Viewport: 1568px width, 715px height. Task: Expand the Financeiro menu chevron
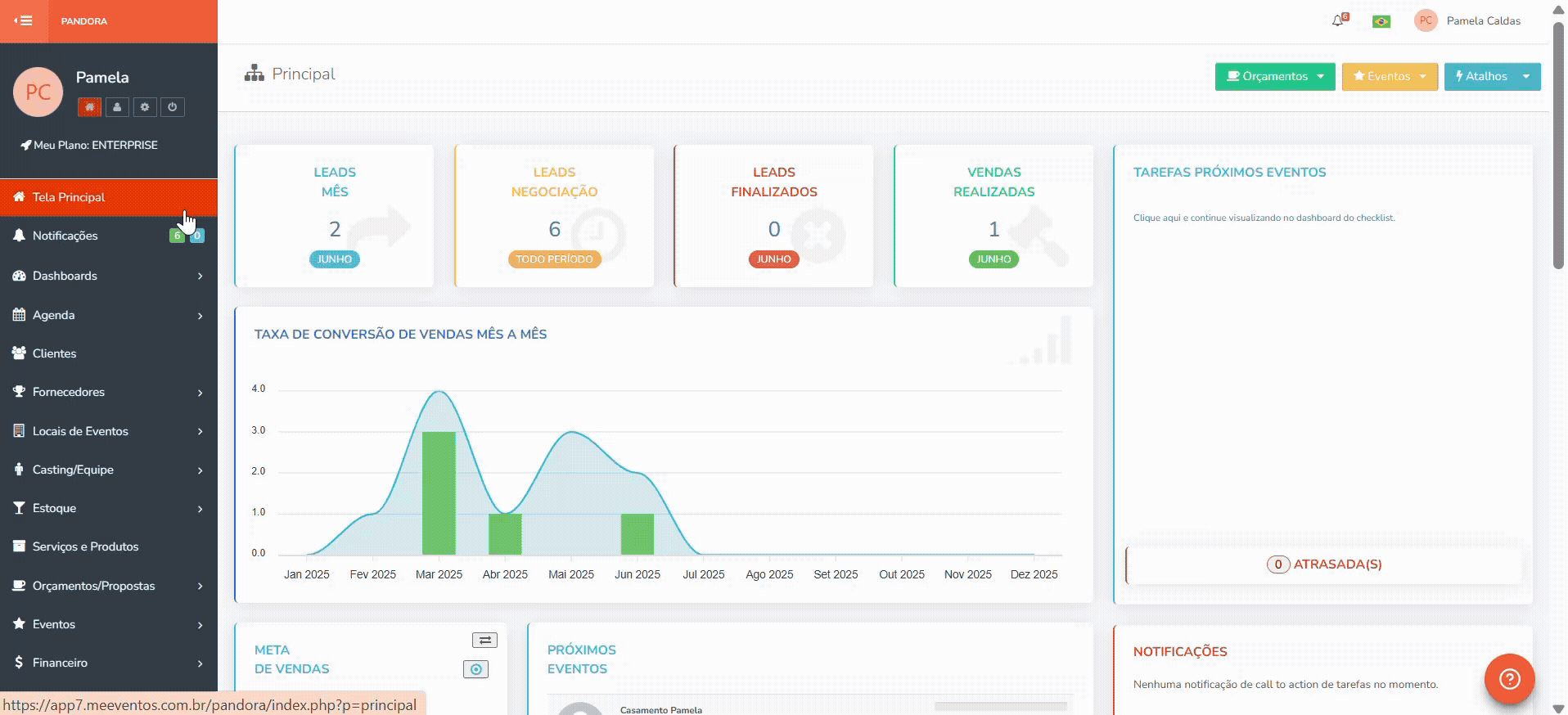[200, 663]
